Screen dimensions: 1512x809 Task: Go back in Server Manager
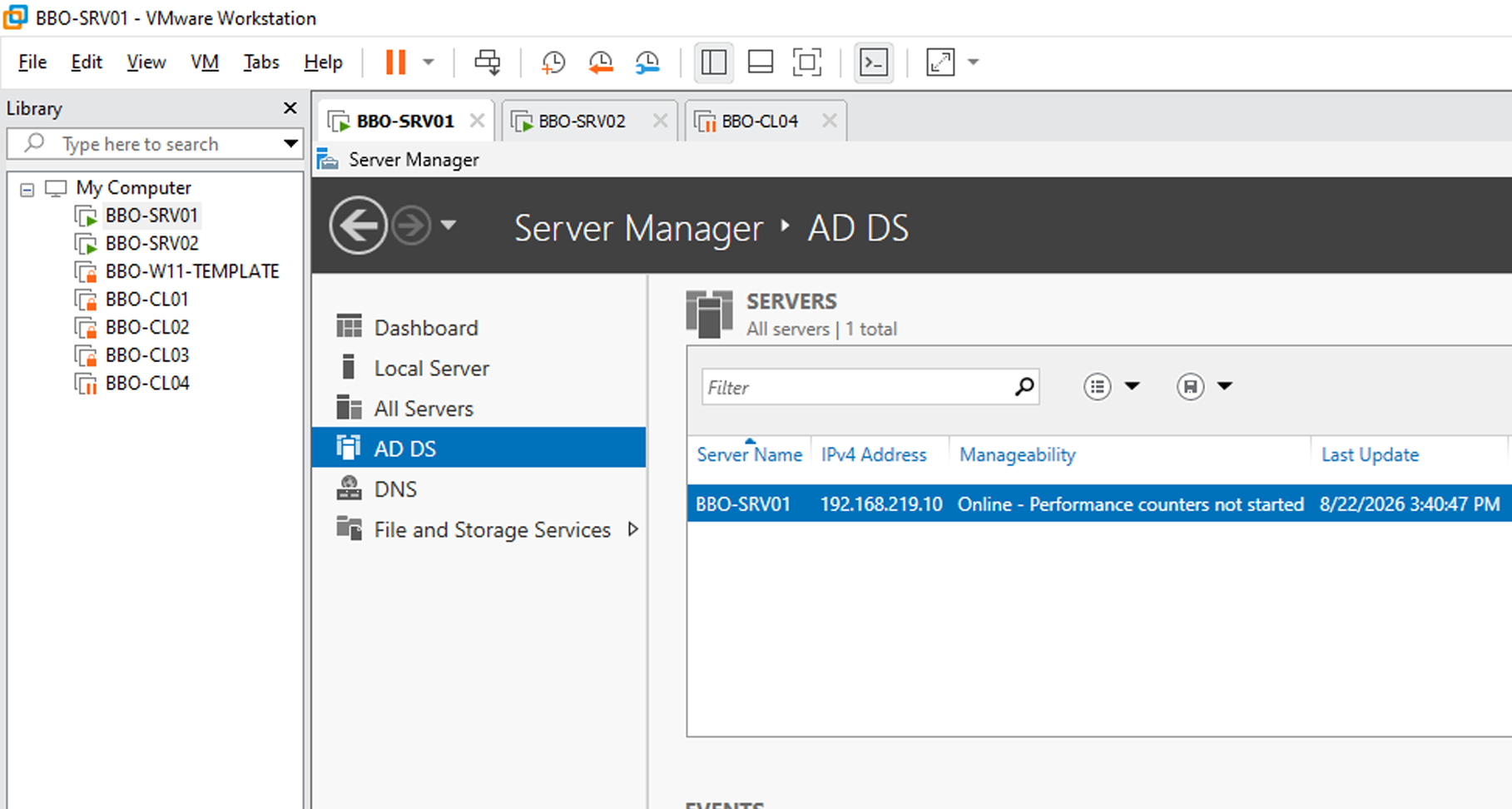click(x=358, y=226)
